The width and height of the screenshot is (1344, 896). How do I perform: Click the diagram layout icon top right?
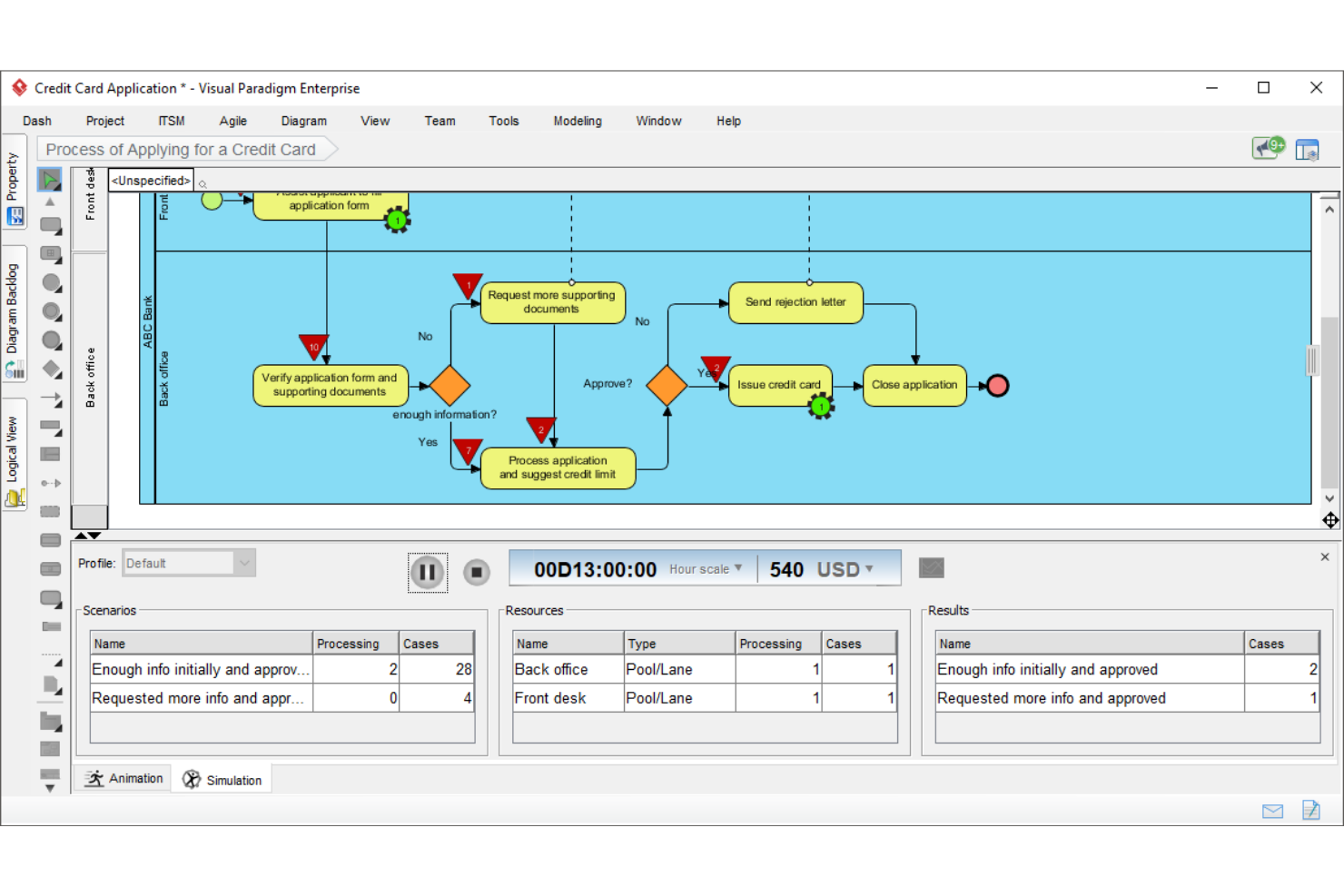[x=1308, y=149]
